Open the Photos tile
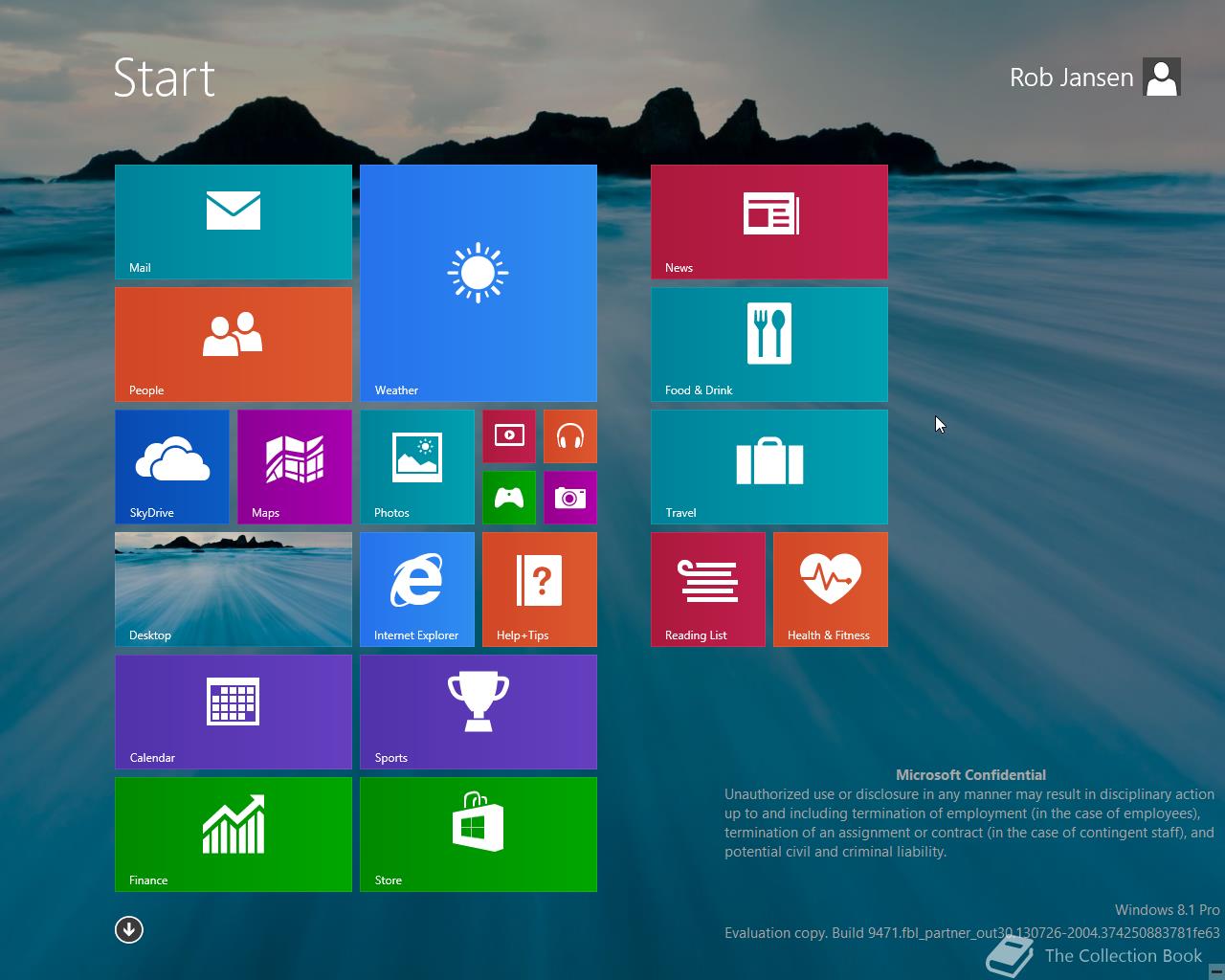 coord(417,467)
